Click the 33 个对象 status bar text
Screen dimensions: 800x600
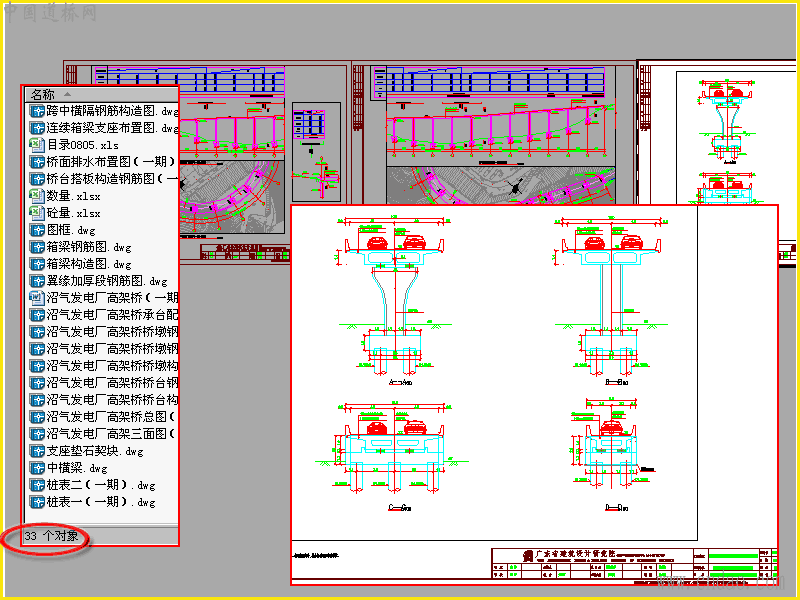pyautogui.click(x=51, y=536)
